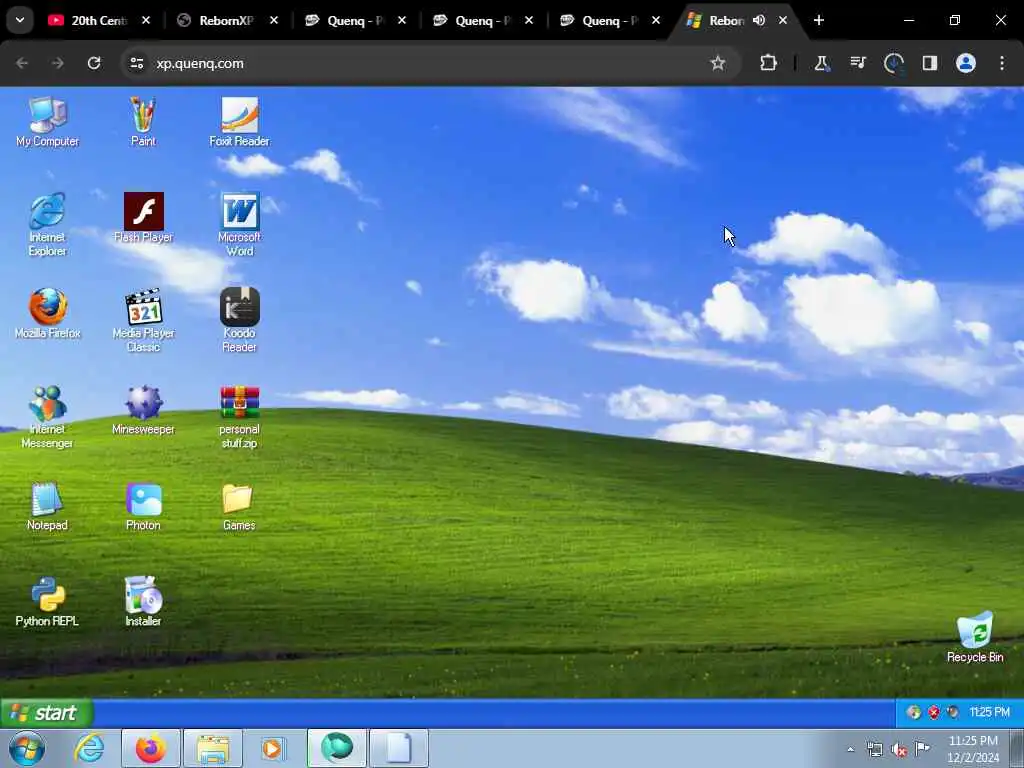View site information icon
Viewport: 1024px width, 768px height.
pos(136,63)
